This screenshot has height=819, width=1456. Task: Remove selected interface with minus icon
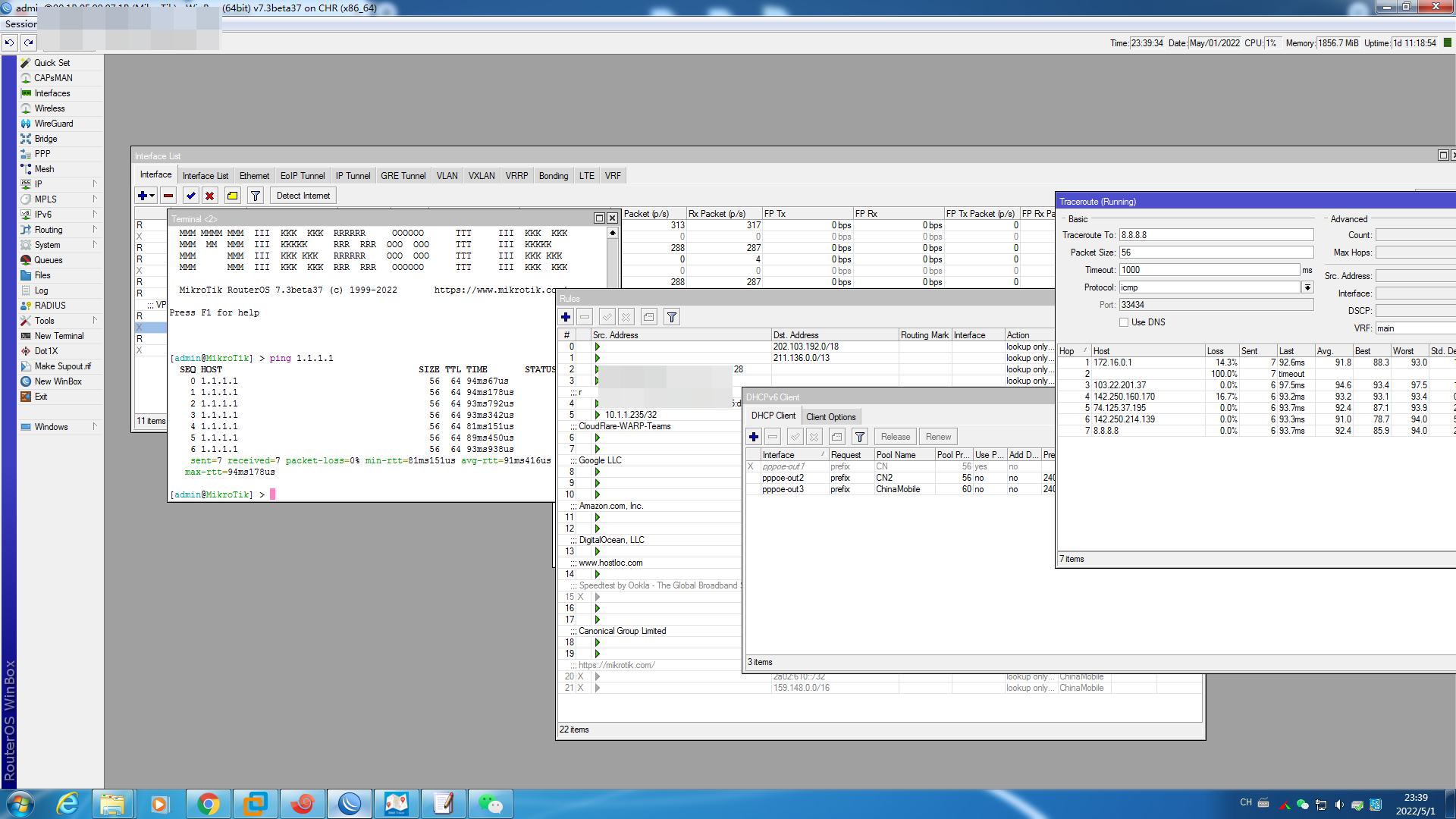(168, 196)
